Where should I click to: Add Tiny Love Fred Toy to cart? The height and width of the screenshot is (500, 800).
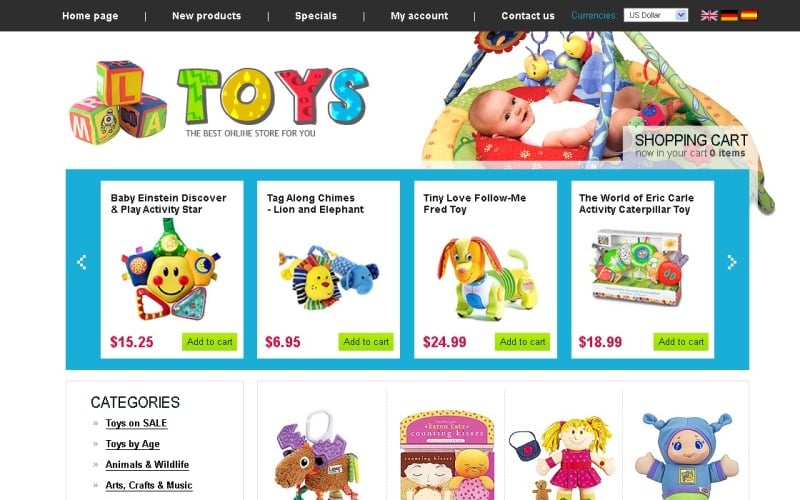tap(522, 342)
